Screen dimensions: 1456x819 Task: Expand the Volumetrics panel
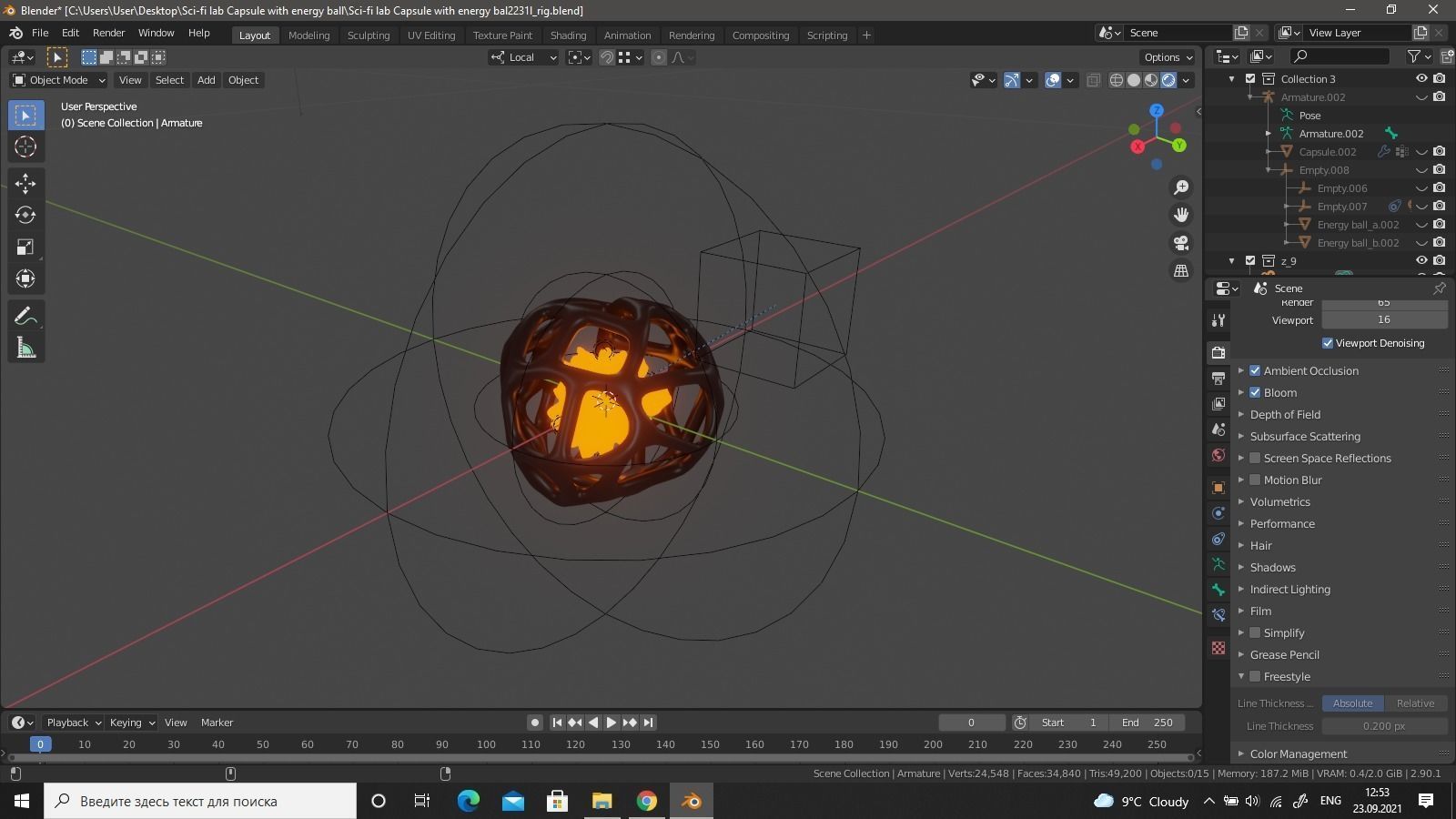coord(1279,501)
